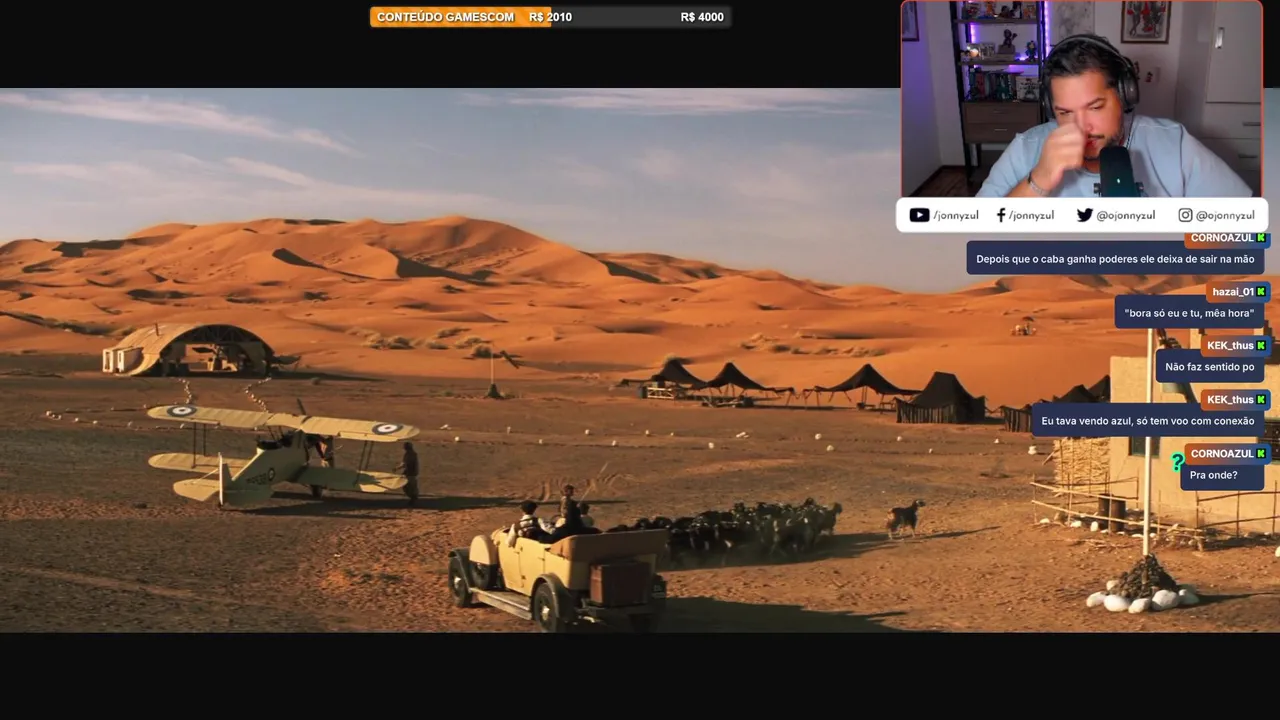Click the R$ 2010 current amount

click(550, 17)
